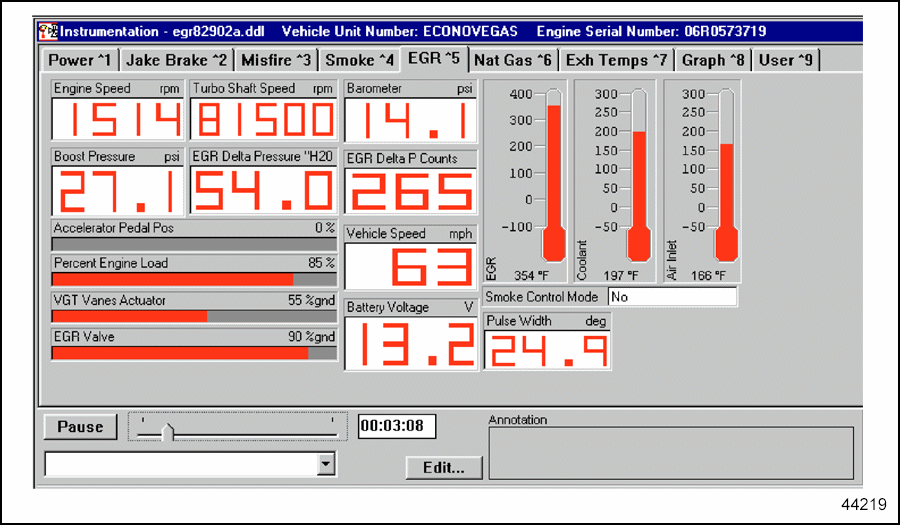Open the Jake Brake ^2 tab
900x525 pixels.
[x=177, y=60]
